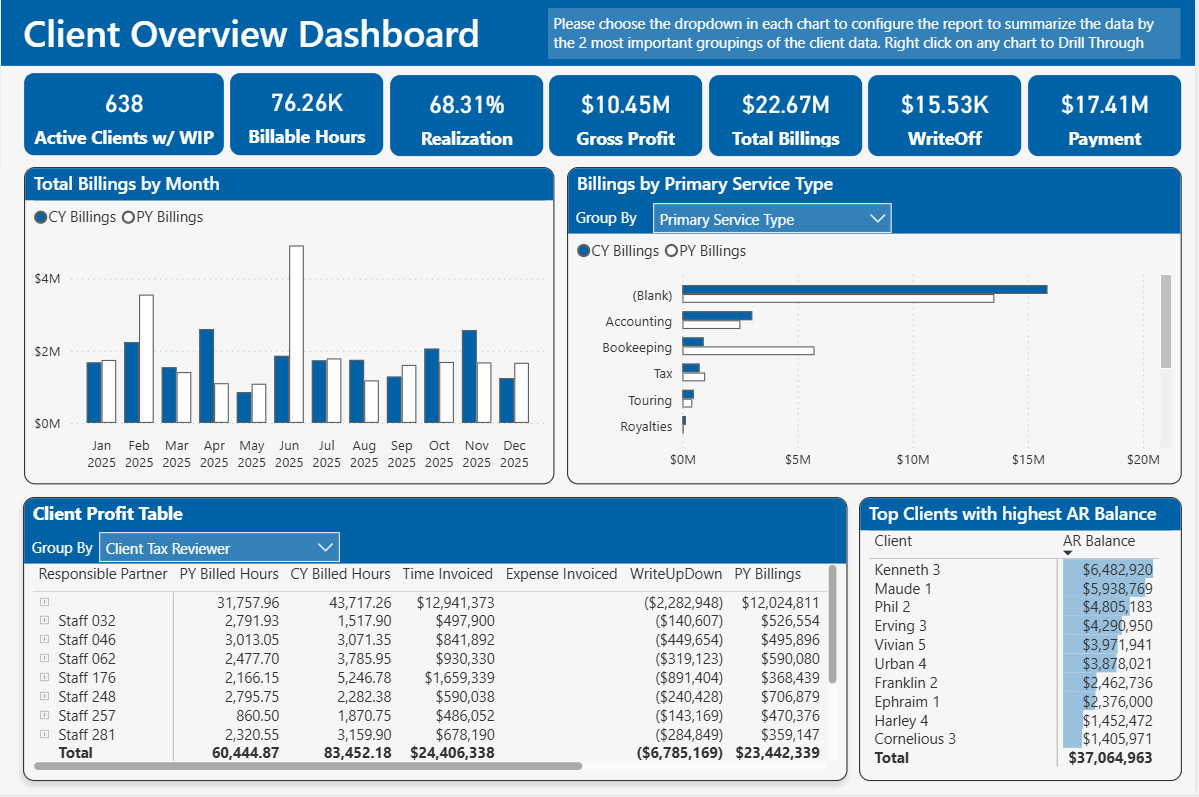
Task: Click the Bookeeping PY Billings bar
Action: [x=749, y=351]
